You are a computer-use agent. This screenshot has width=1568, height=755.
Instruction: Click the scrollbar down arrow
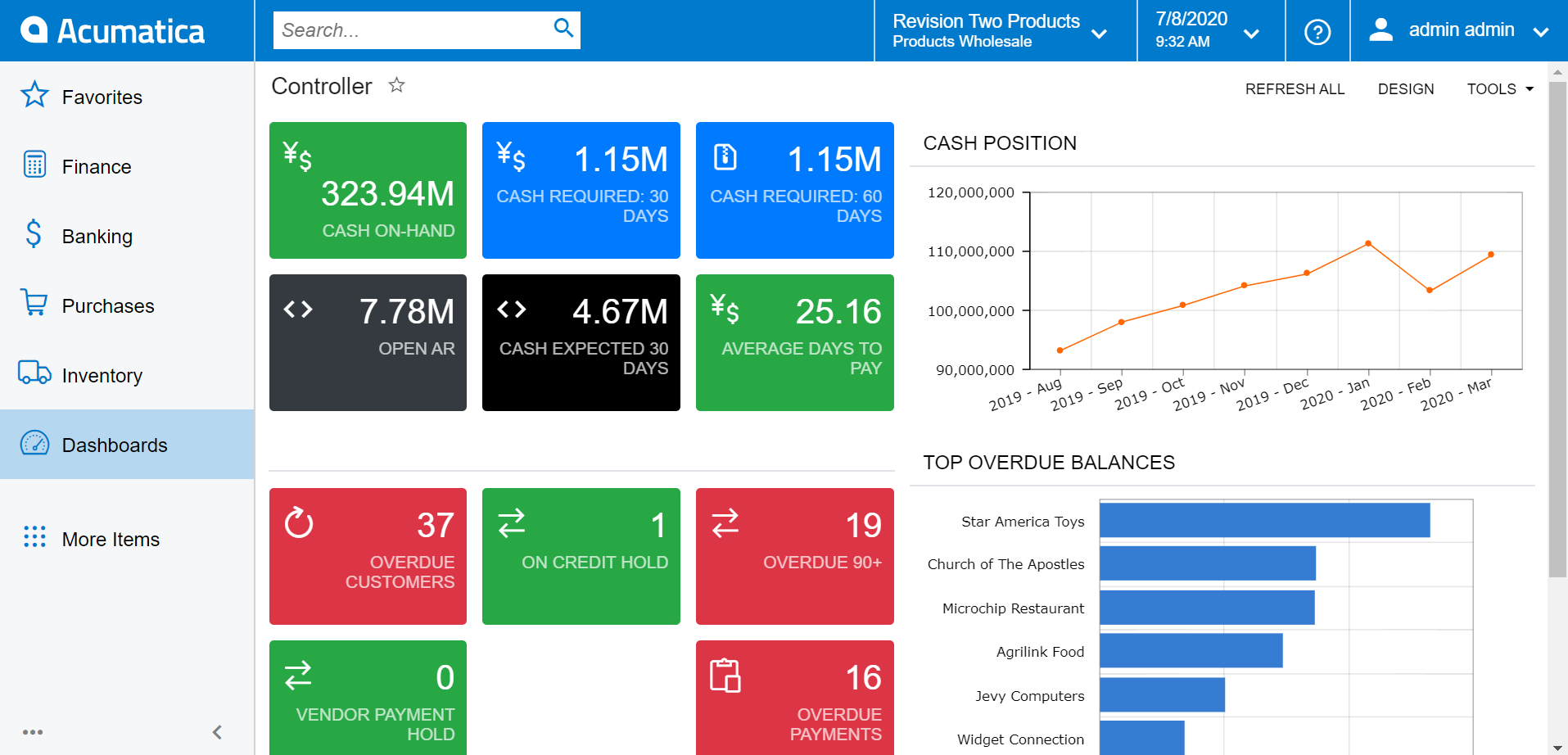[x=1557, y=748]
